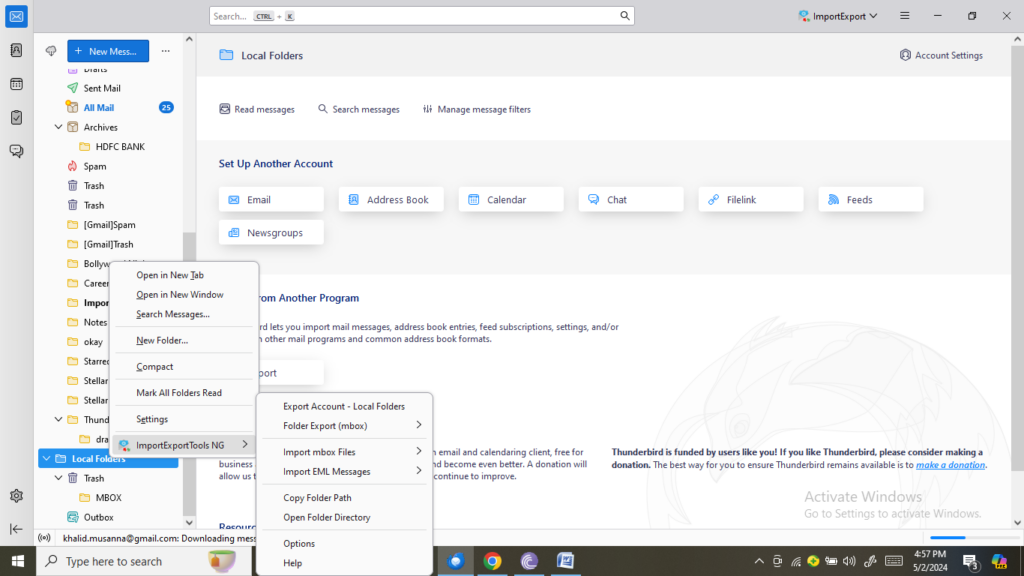Image resolution: width=1024 pixels, height=576 pixels.
Task: Click the top search bar
Action: pyautogui.click(x=420, y=15)
